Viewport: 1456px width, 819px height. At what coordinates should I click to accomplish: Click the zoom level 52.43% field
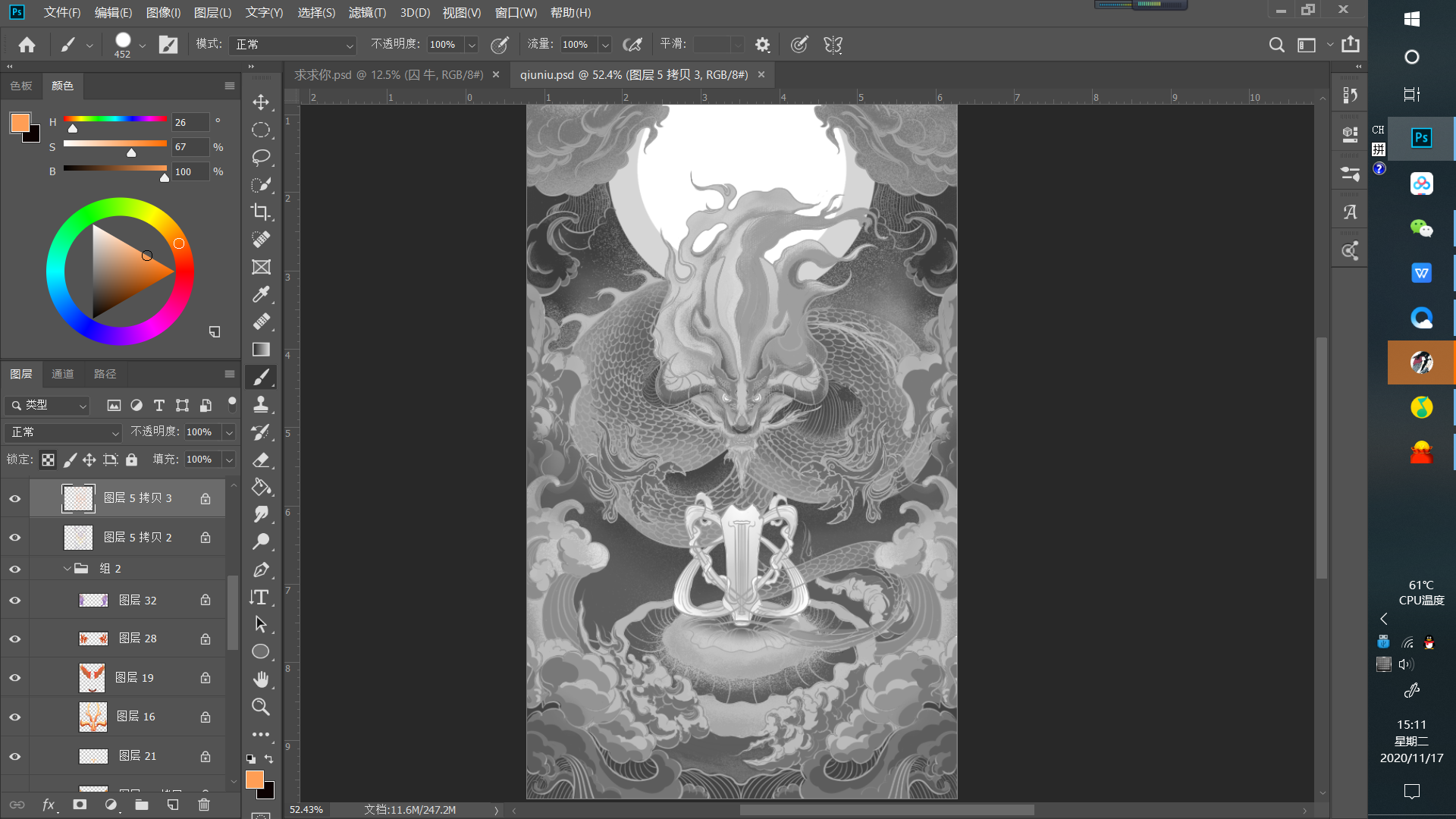306,810
